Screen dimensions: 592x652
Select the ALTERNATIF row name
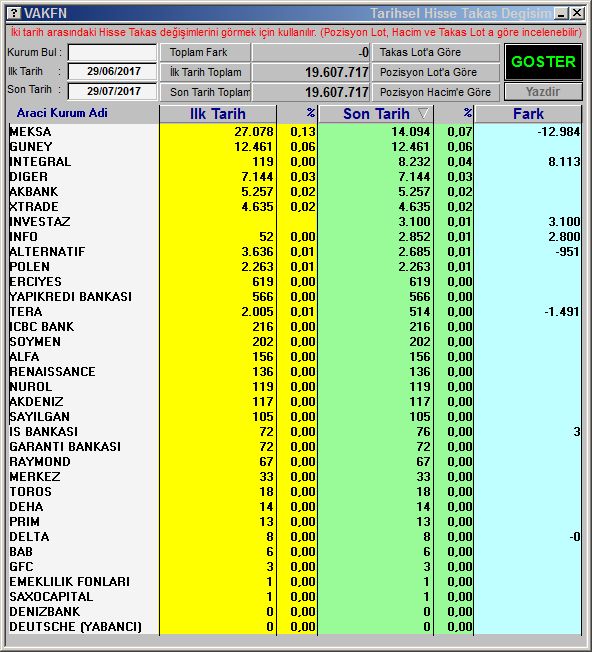pos(47,252)
